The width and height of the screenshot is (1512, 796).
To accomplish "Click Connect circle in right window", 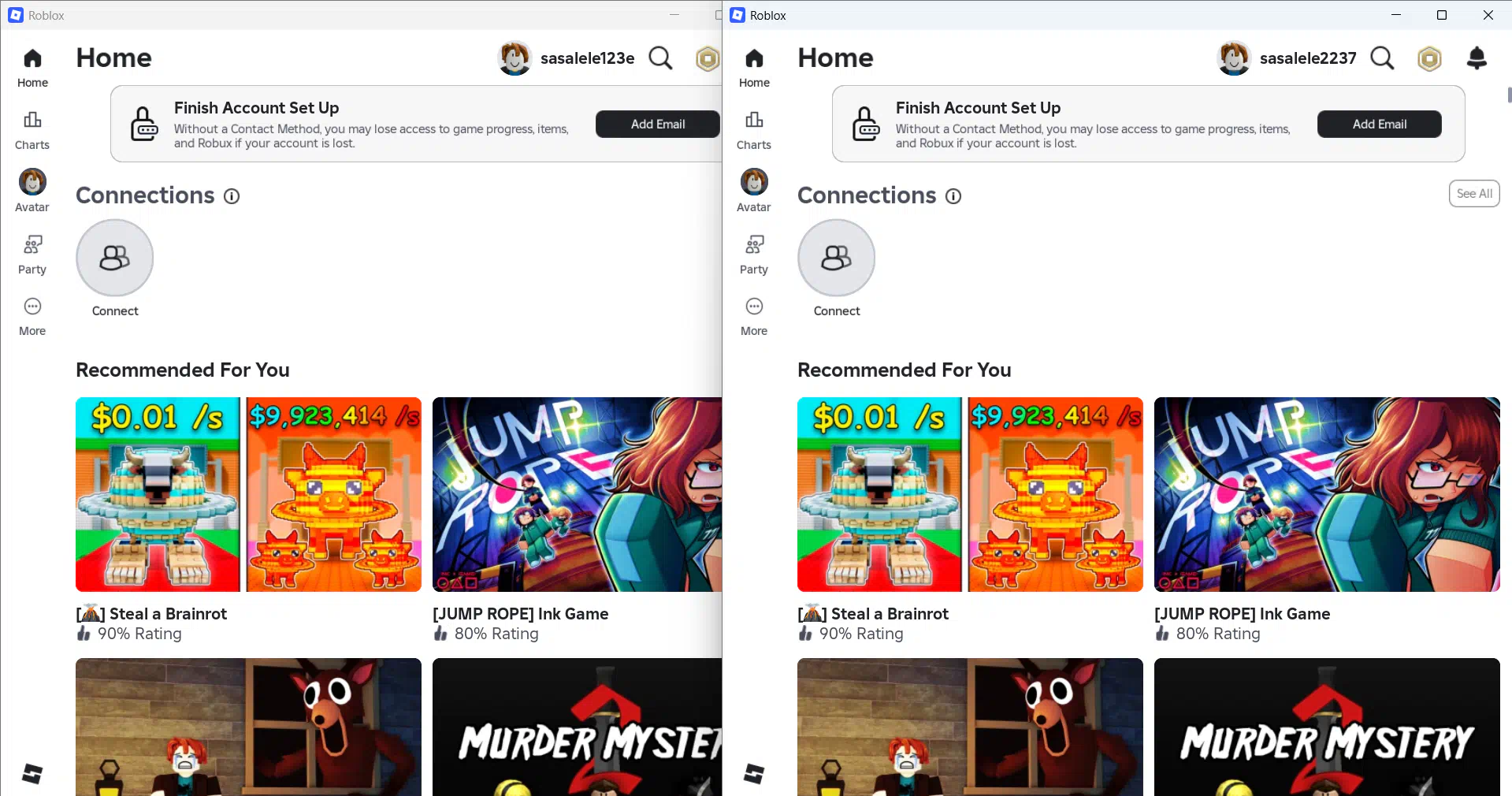I will 837,258.
